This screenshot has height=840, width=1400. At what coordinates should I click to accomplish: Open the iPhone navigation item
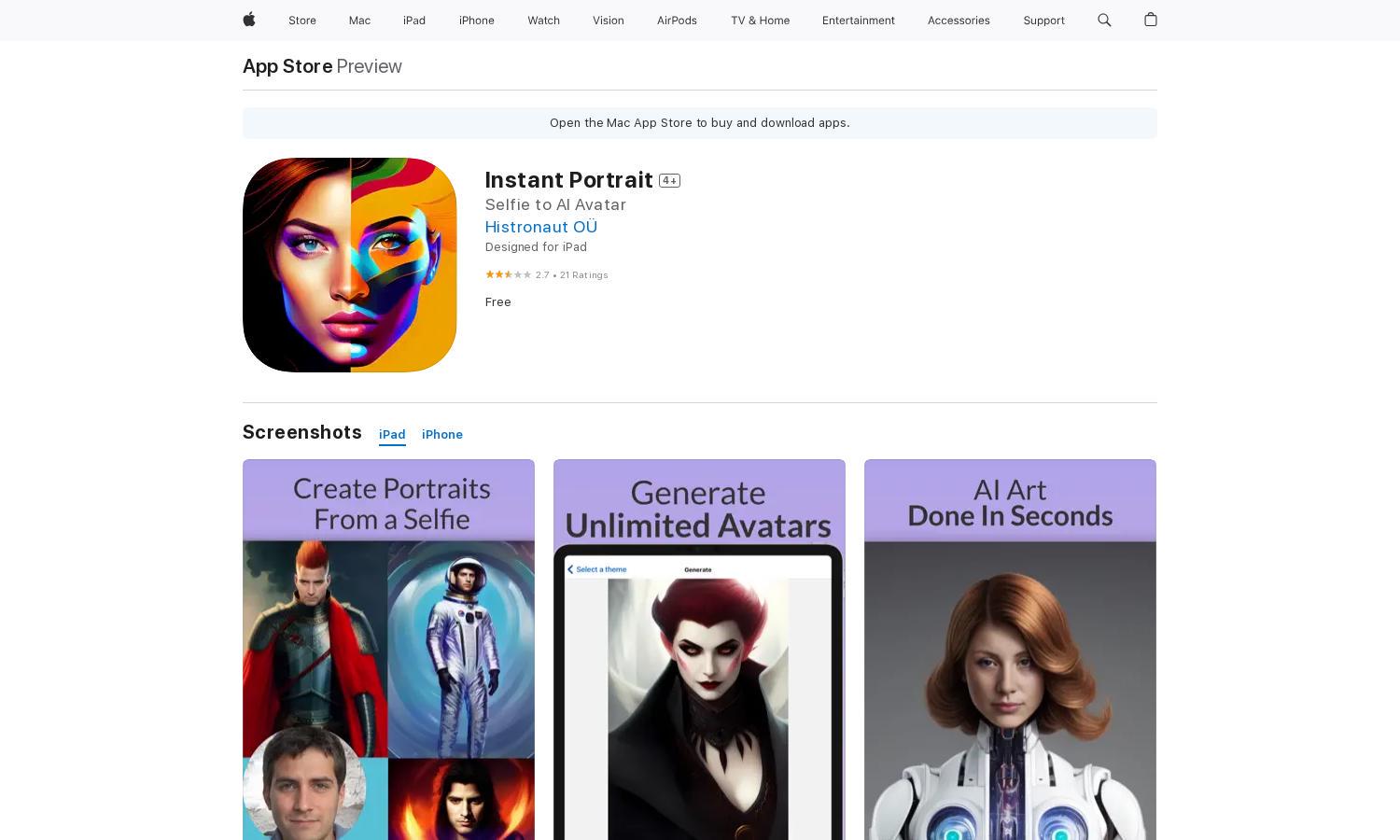(x=476, y=21)
